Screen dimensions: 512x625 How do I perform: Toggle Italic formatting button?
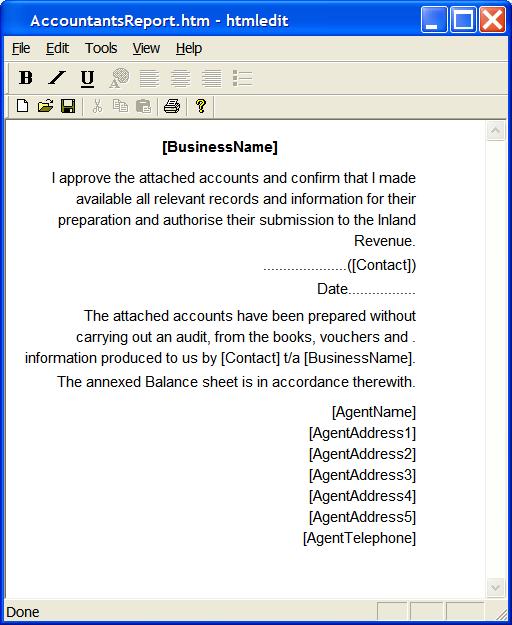click(x=57, y=78)
